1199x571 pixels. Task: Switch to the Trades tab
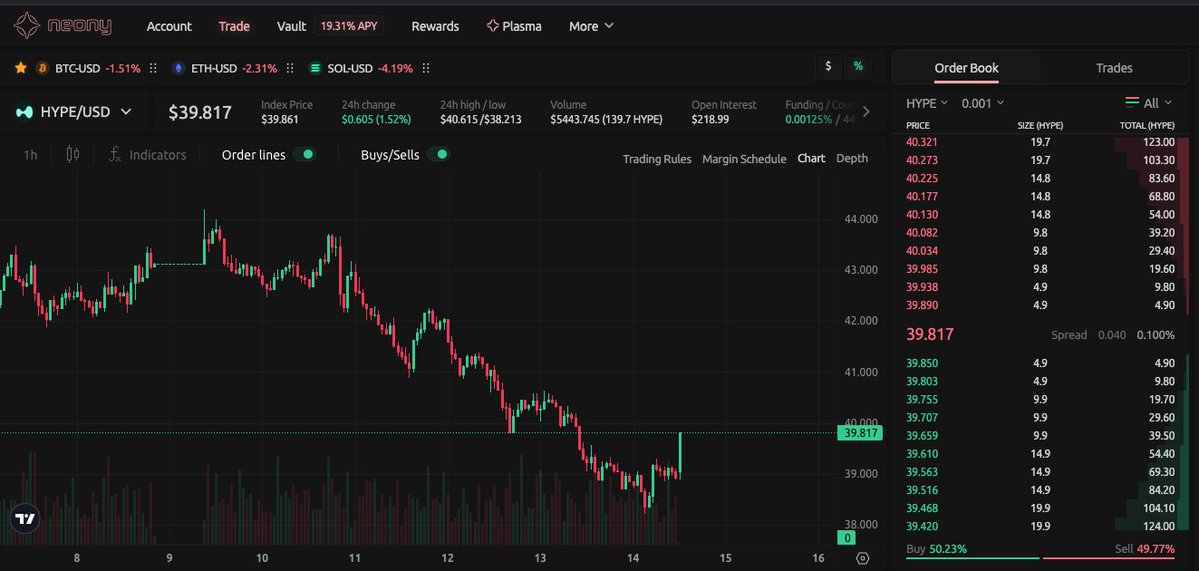pos(1114,68)
